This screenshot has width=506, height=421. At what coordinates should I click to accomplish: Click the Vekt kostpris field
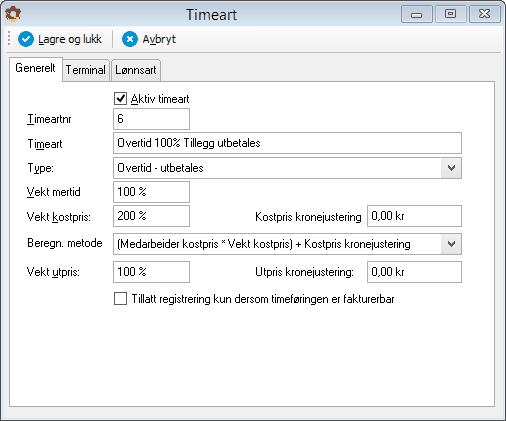151,216
